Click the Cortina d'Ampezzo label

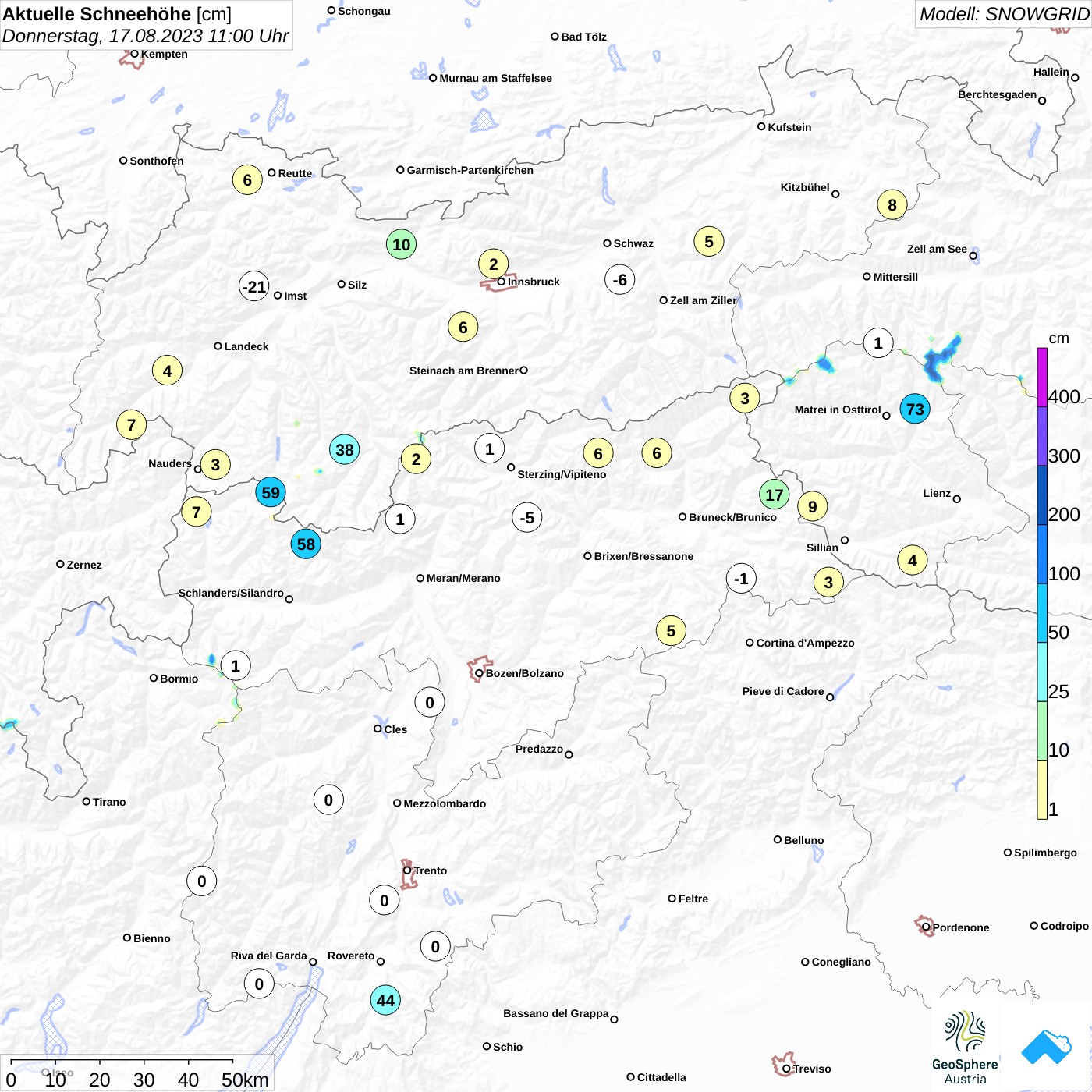(x=806, y=643)
